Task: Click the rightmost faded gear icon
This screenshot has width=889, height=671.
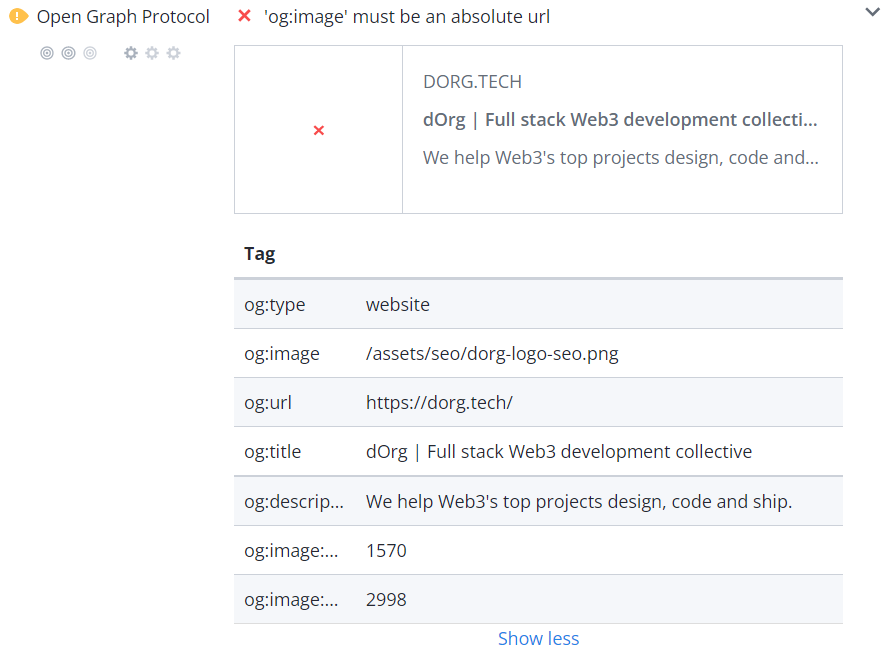Action: [x=174, y=53]
